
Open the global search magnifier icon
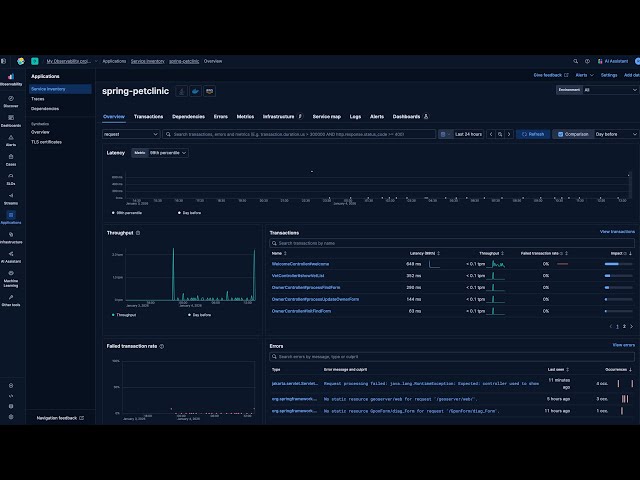click(576, 61)
